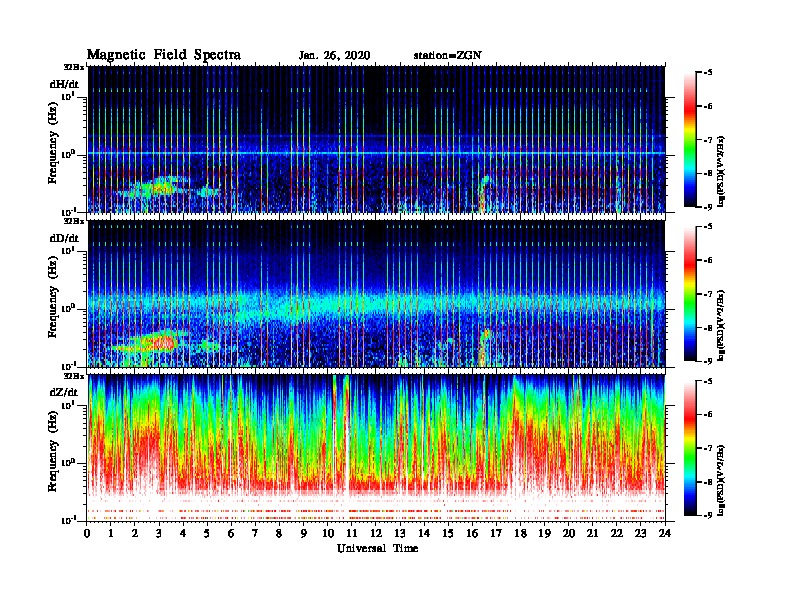Click the dH/dt panel color bar
The height and width of the screenshot is (612, 792).
click(x=690, y=140)
